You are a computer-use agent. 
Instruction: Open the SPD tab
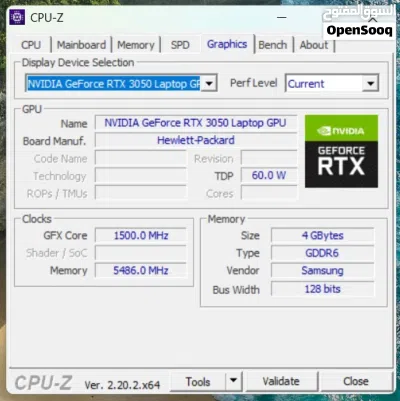click(180, 45)
